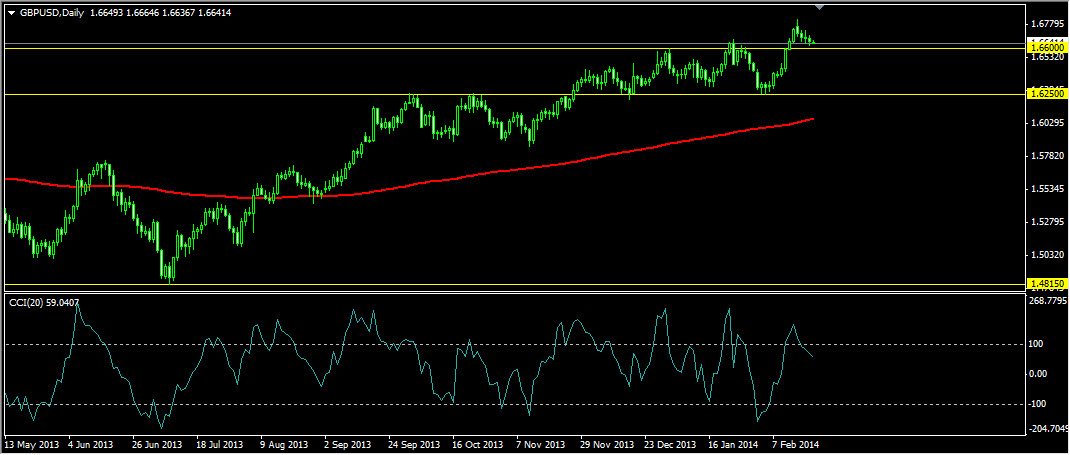Image resolution: width=1070 pixels, height=455 pixels.
Task: Click the CCI(20) 59.0407 indicator label
Action: tap(44, 302)
